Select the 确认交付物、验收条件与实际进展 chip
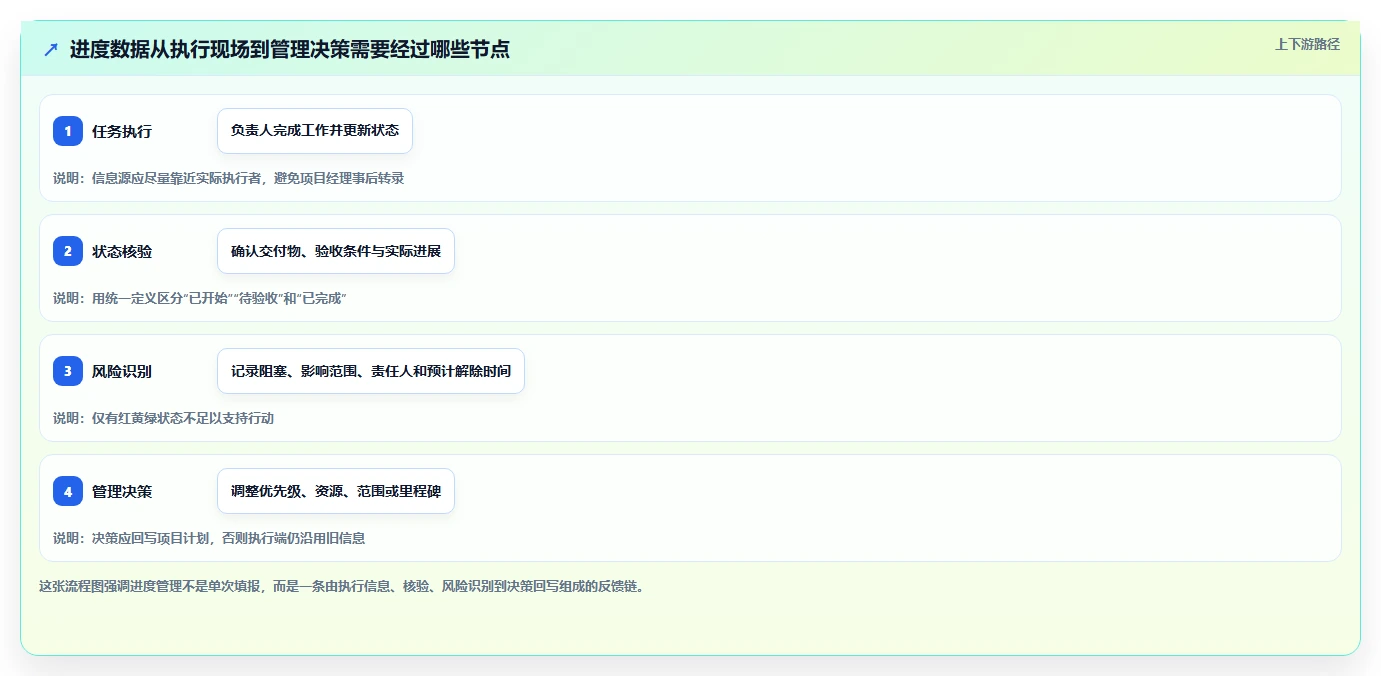The width and height of the screenshot is (1381, 676). [336, 251]
